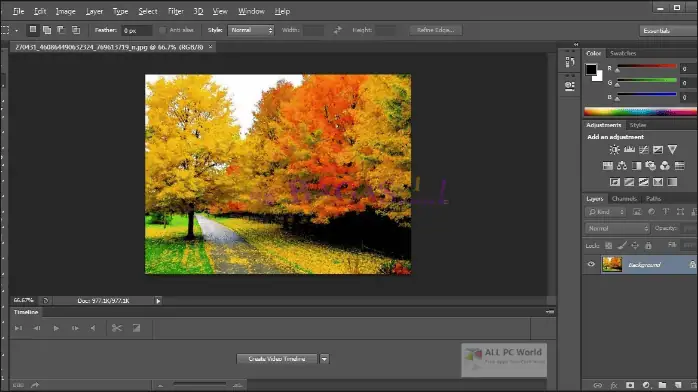
Task: Select the New selection mode icon
Action: [32, 30]
